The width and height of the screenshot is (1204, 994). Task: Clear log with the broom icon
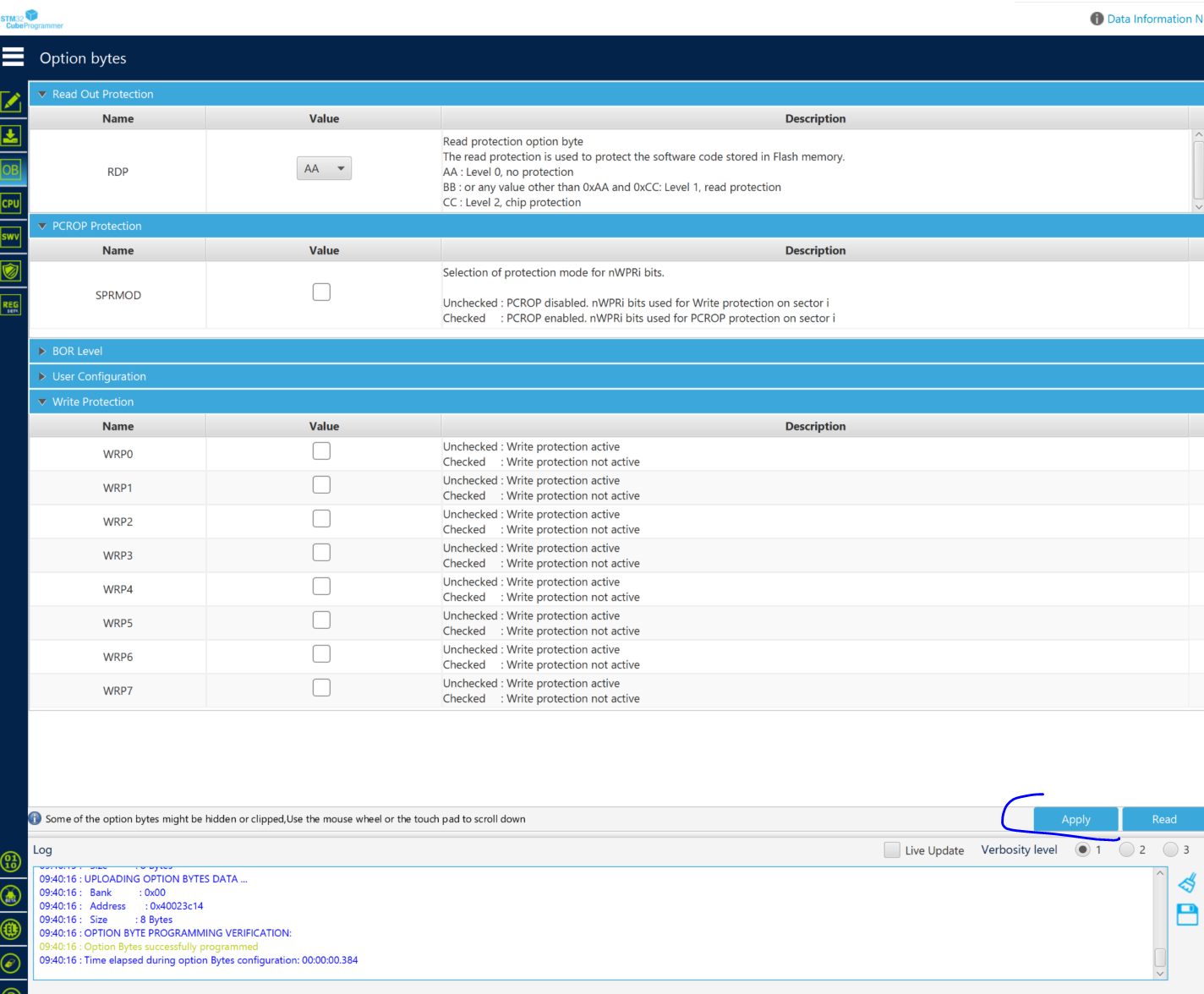pyautogui.click(x=1187, y=883)
